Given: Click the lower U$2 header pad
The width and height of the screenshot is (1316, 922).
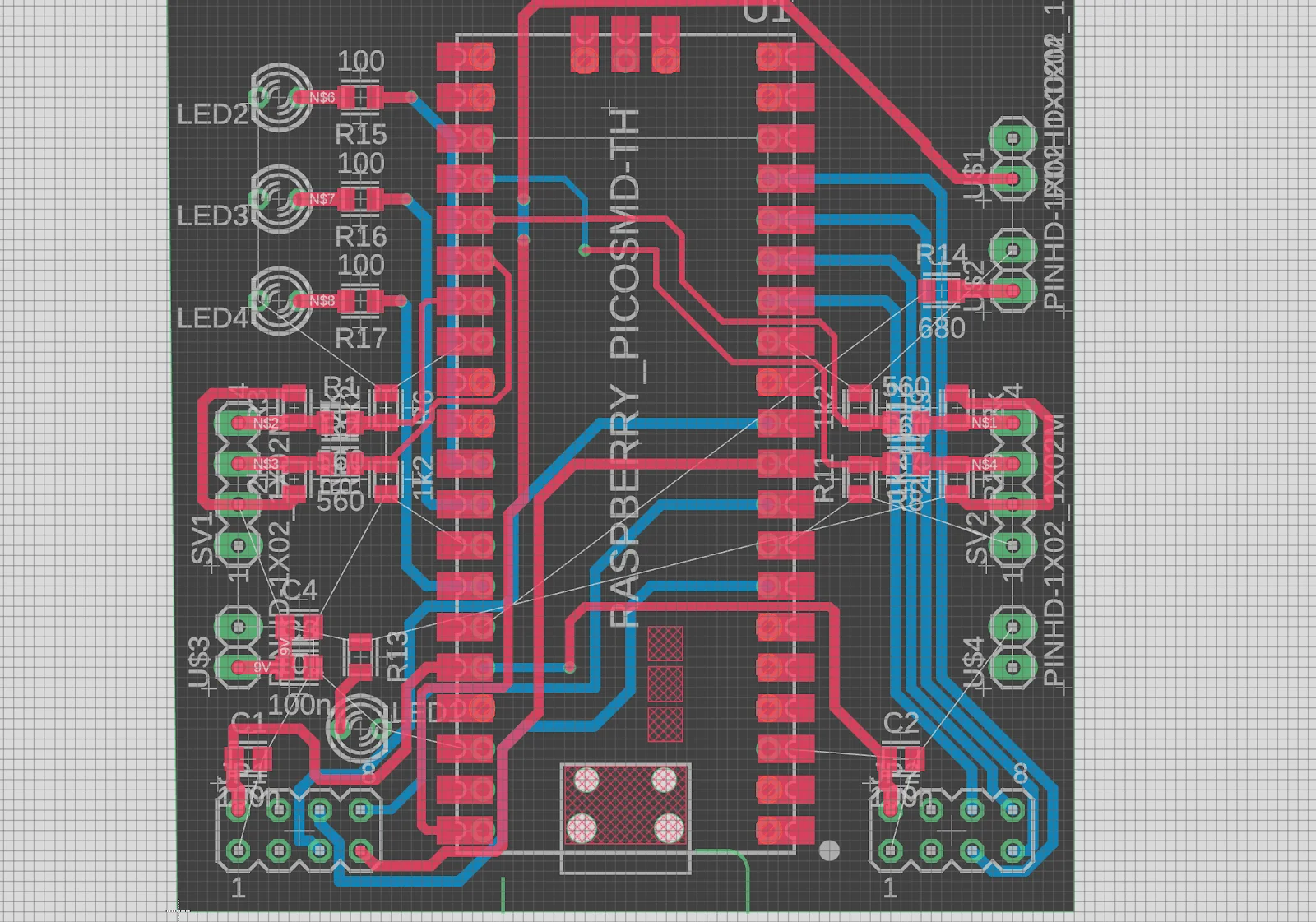Looking at the screenshot, I should click(1012, 290).
